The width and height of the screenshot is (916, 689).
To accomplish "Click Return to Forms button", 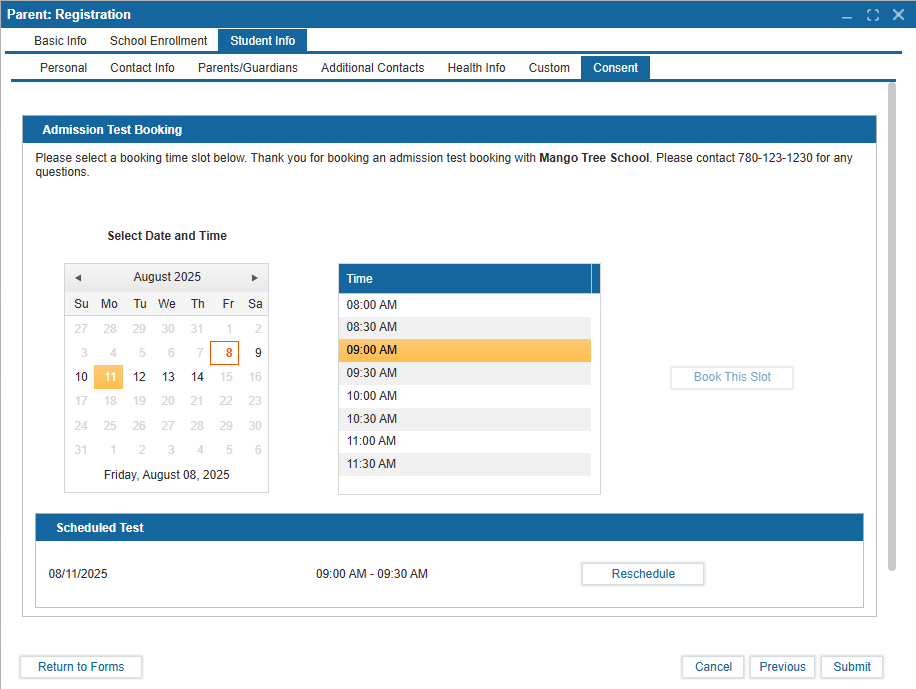I will [x=81, y=667].
